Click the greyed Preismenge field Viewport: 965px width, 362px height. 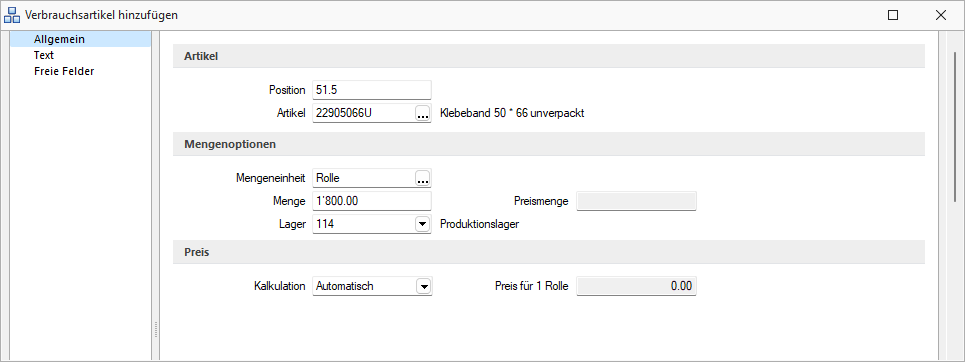point(636,201)
